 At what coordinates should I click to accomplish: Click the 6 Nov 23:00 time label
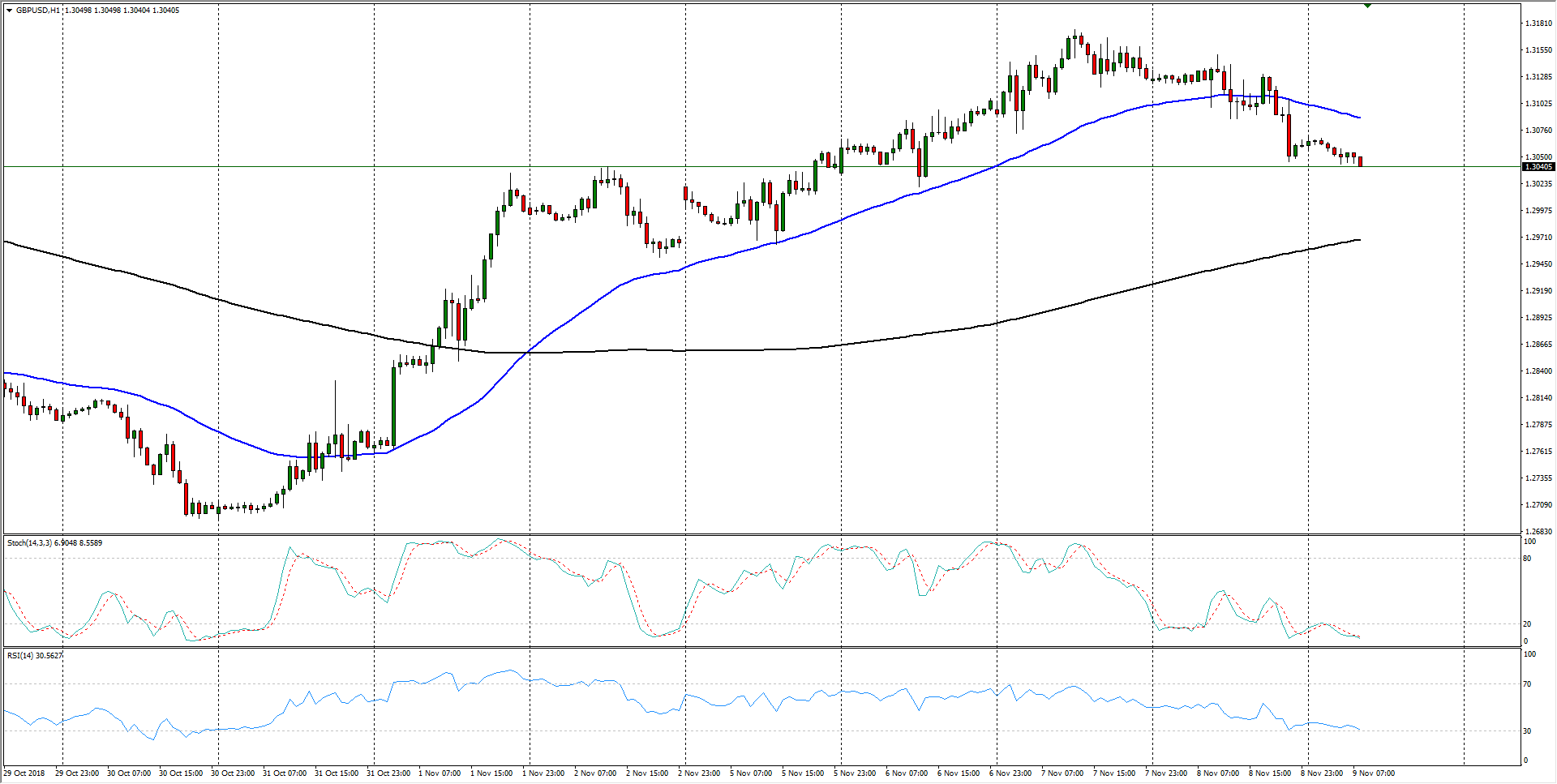[x=1010, y=773]
